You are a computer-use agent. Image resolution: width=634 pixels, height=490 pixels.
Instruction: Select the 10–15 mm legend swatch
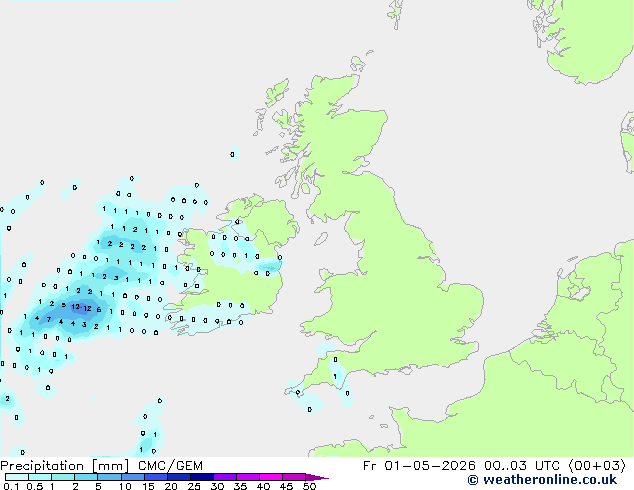pos(132,477)
